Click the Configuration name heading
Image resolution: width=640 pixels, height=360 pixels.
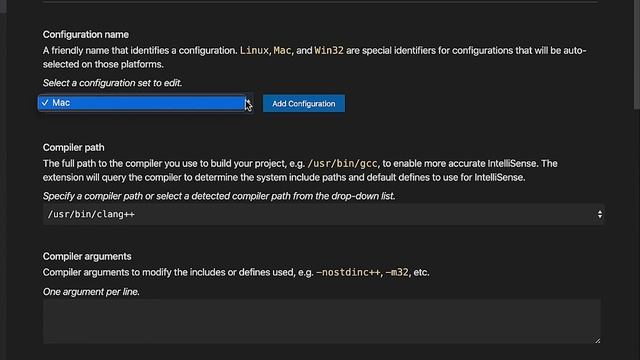(86, 35)
